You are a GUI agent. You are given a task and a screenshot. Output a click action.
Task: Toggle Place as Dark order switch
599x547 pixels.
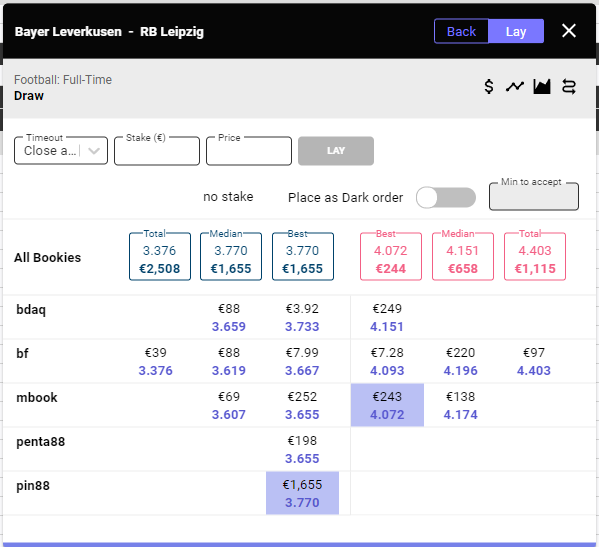pos(446,197)
